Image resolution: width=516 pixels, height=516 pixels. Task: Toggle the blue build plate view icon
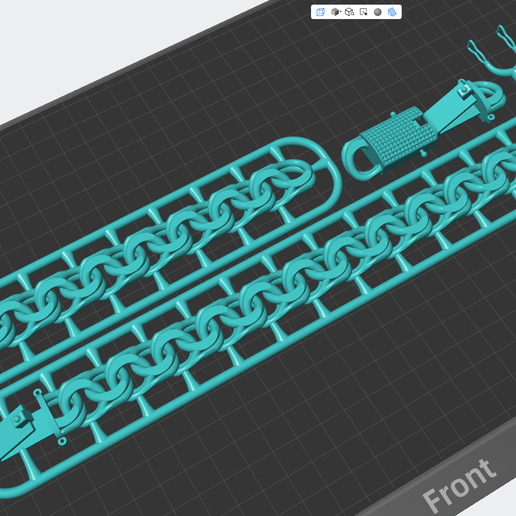(392, 12)
